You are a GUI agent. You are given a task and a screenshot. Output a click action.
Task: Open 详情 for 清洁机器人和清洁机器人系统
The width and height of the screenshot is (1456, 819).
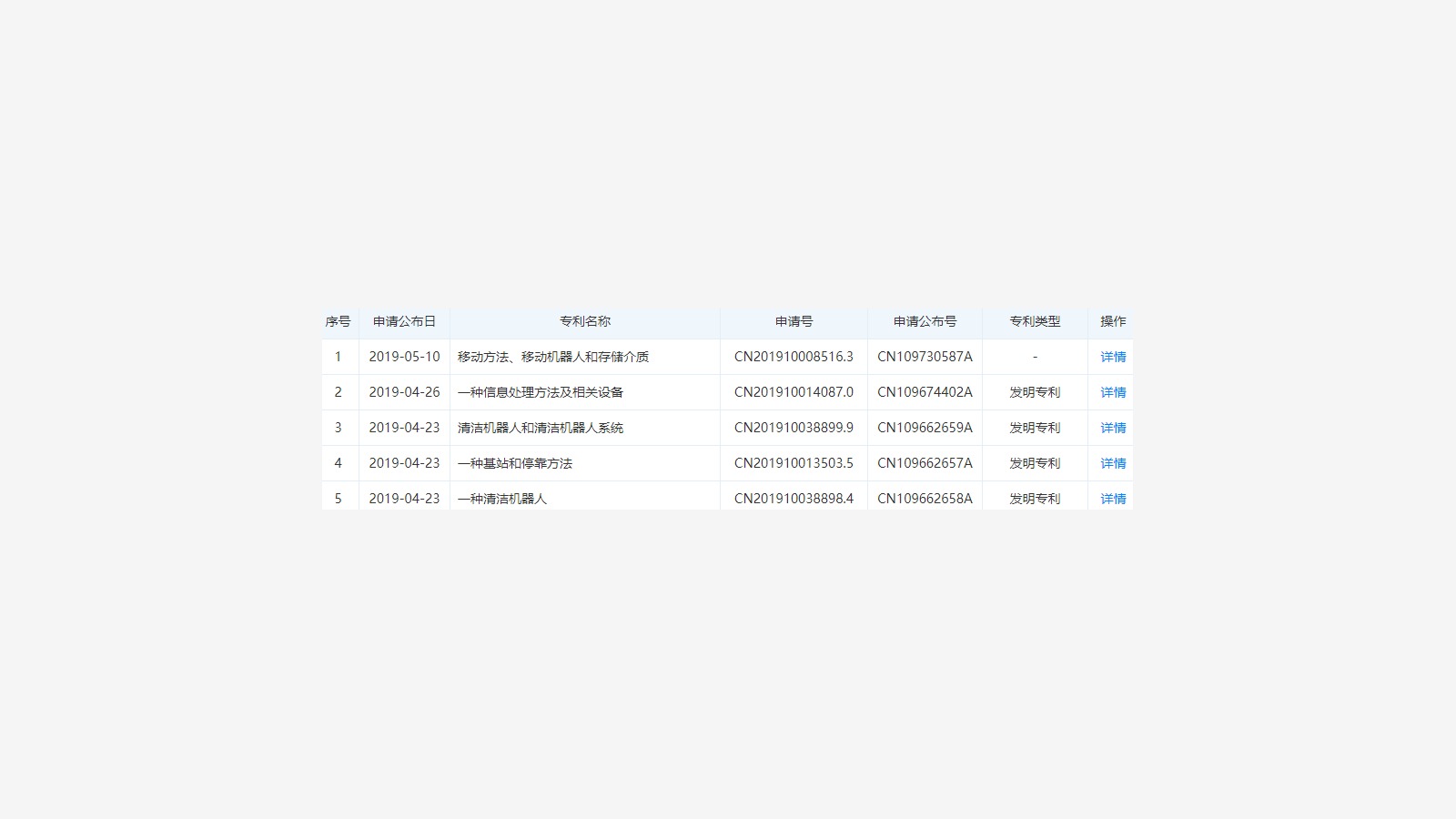(x=1113, y=428)
